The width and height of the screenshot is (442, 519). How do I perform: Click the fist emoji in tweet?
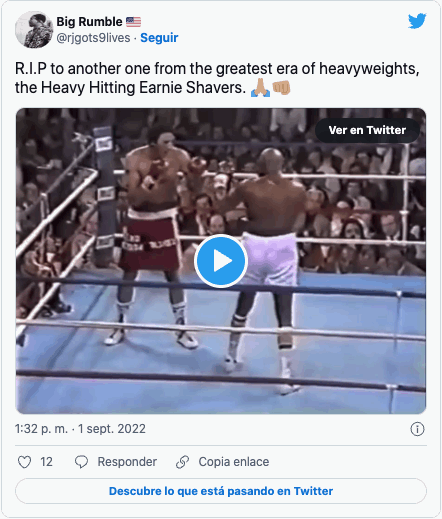281,88
